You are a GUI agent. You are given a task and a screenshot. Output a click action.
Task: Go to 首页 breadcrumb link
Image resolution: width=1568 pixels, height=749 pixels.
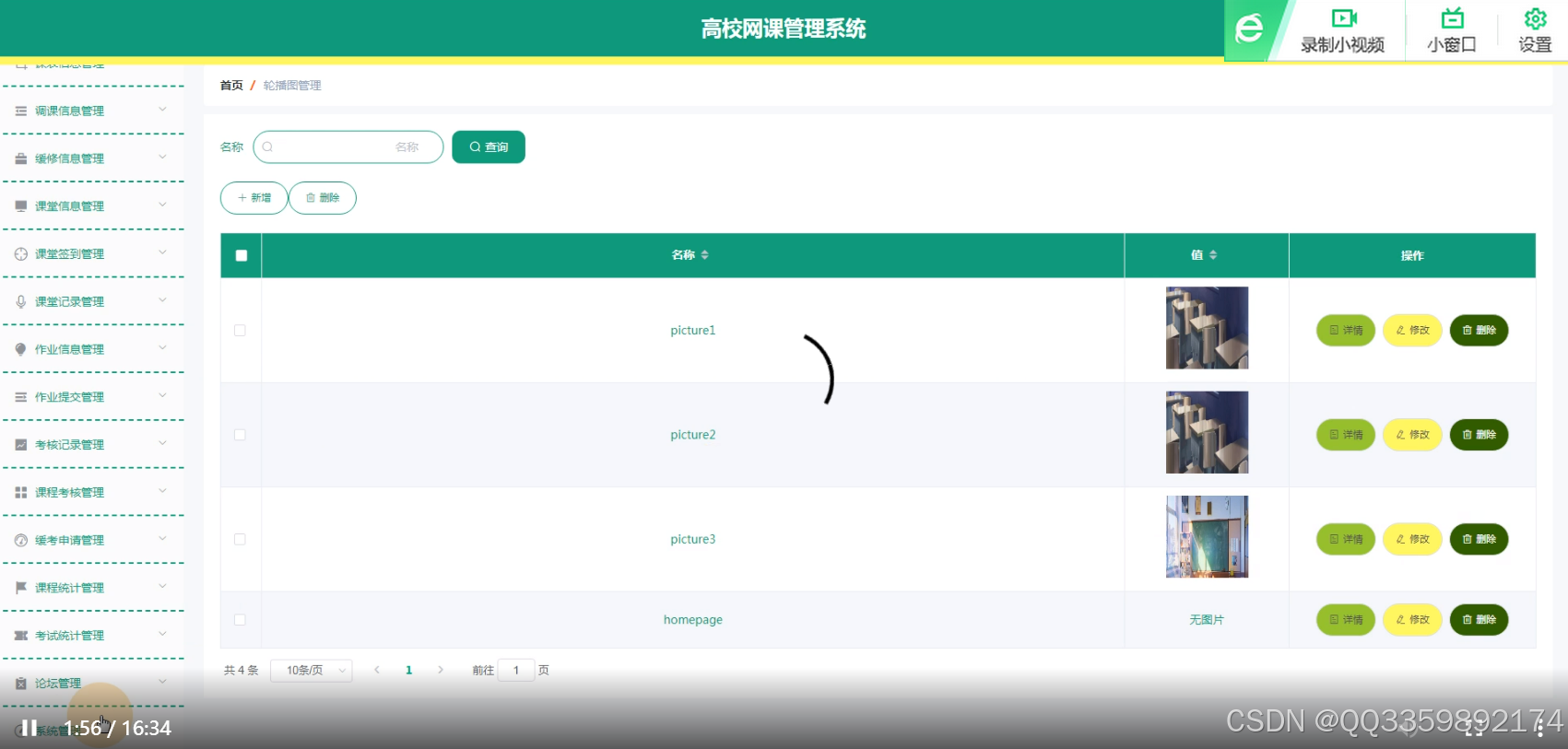231,85
